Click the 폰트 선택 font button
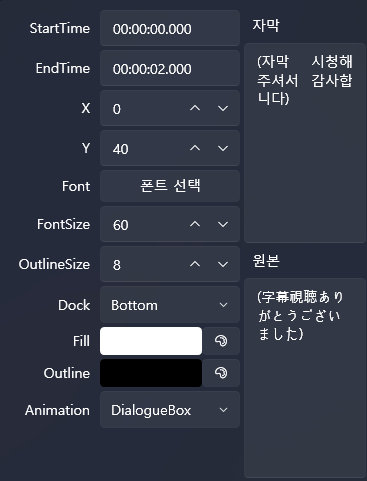This screenshot has width=367, height=481. (170, 186)
